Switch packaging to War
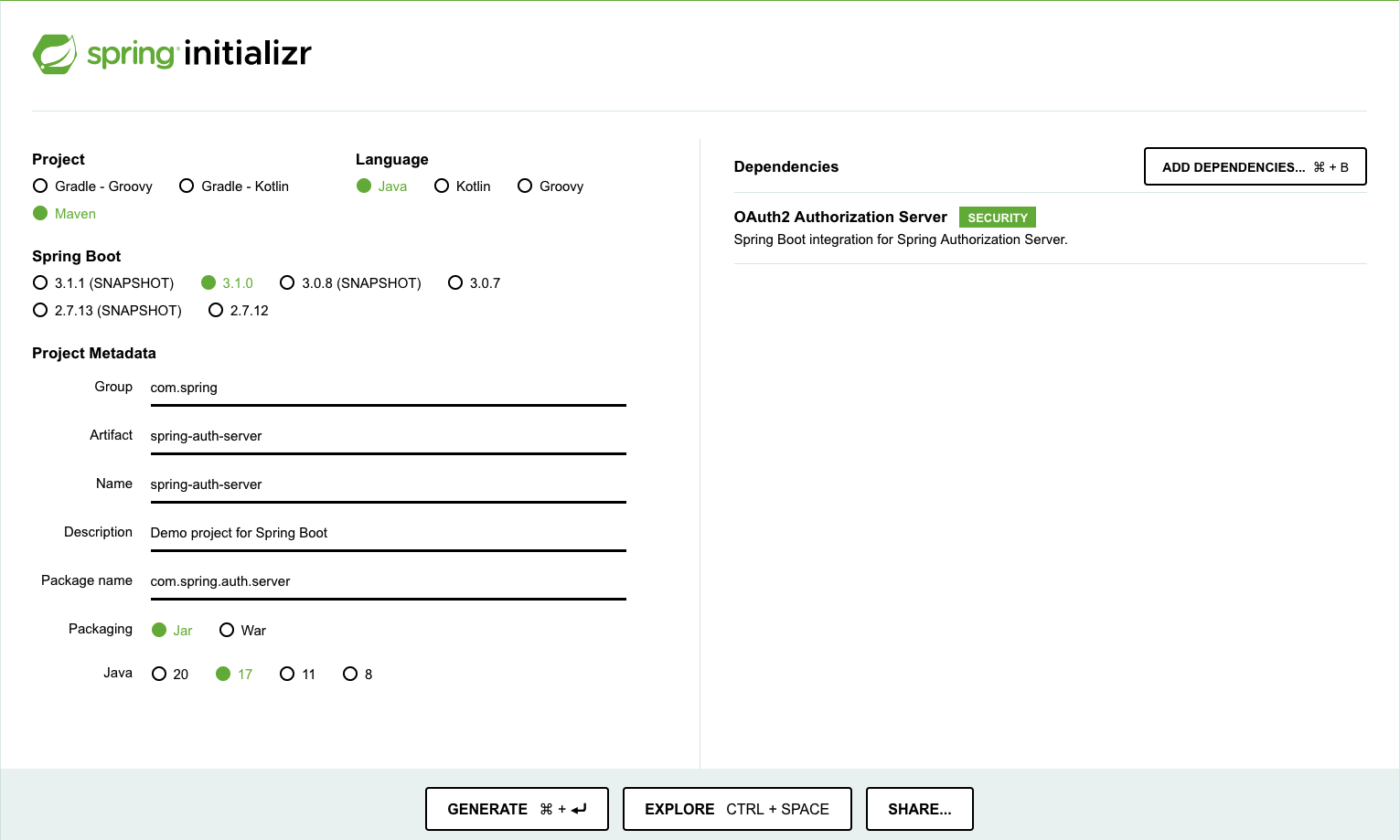1400x840 pixels. [227, 631]
